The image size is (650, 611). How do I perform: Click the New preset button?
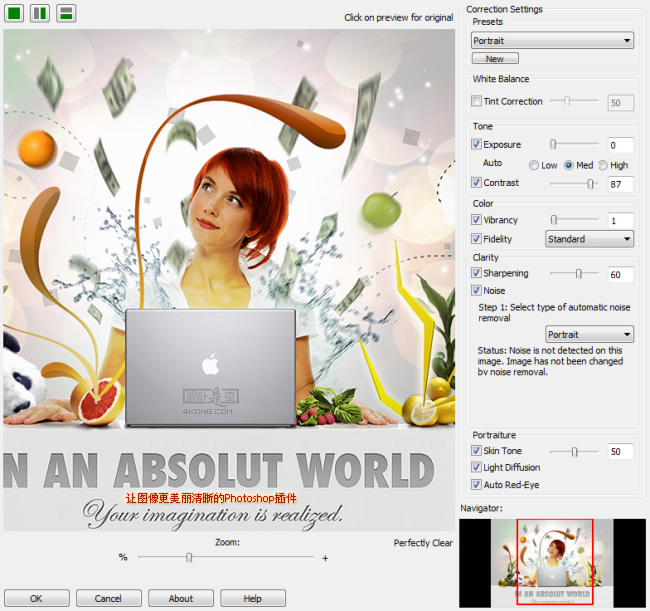click(495, 59)
